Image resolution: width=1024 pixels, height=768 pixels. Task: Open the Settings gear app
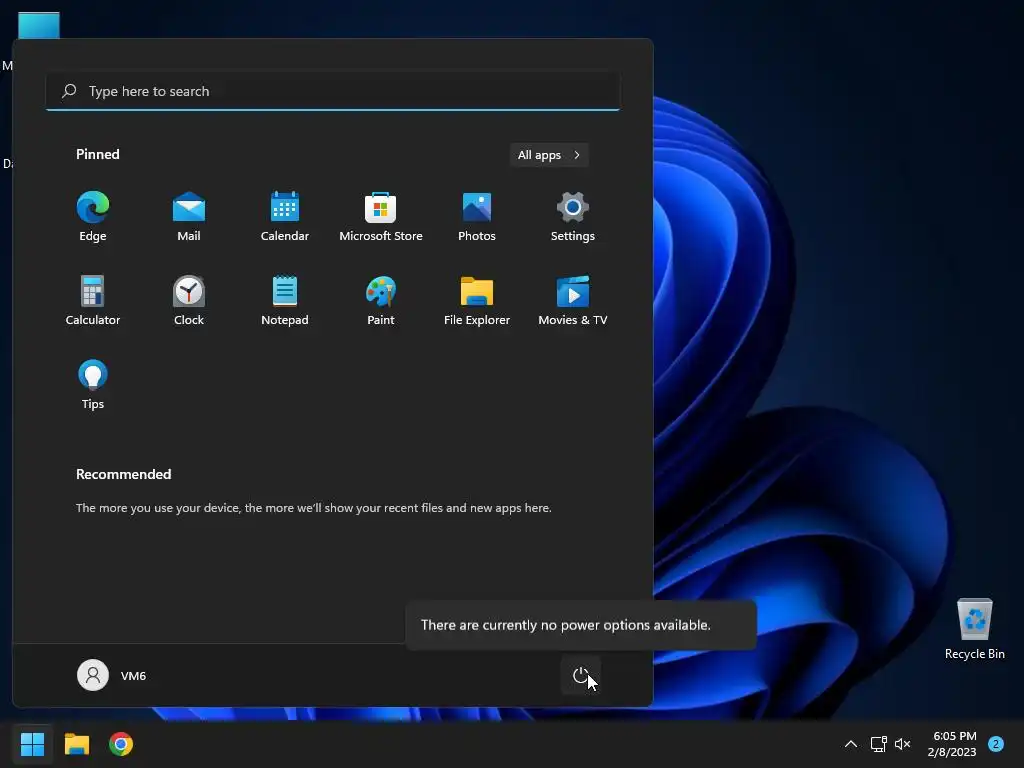(x=573, y=217)
